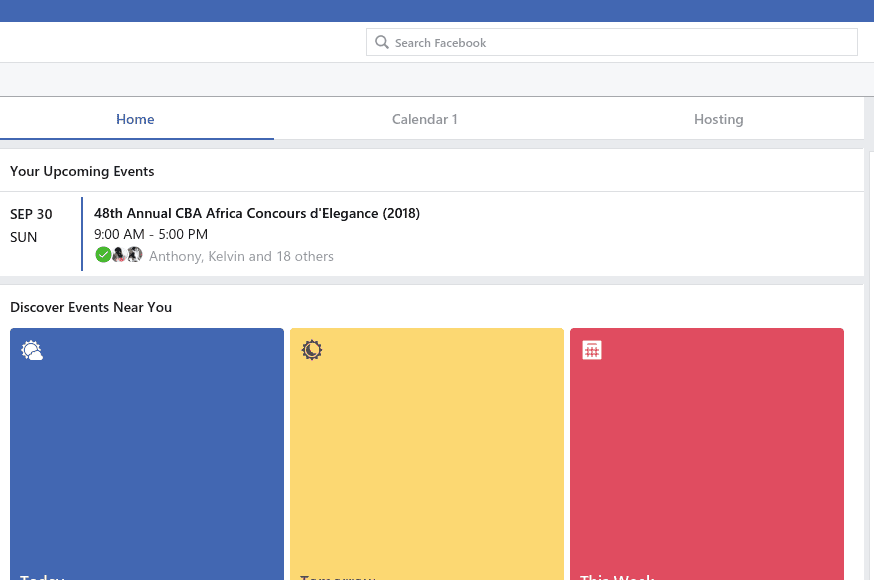Click the SEP 30 date label

point(31,215)
